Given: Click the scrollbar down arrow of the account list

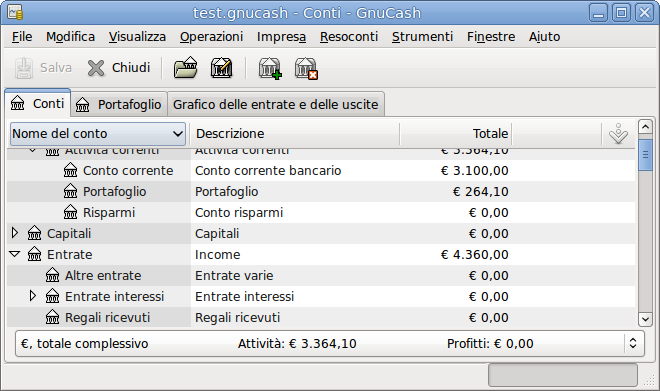Looking at the screenshot, I should click(x=645, y=319).
